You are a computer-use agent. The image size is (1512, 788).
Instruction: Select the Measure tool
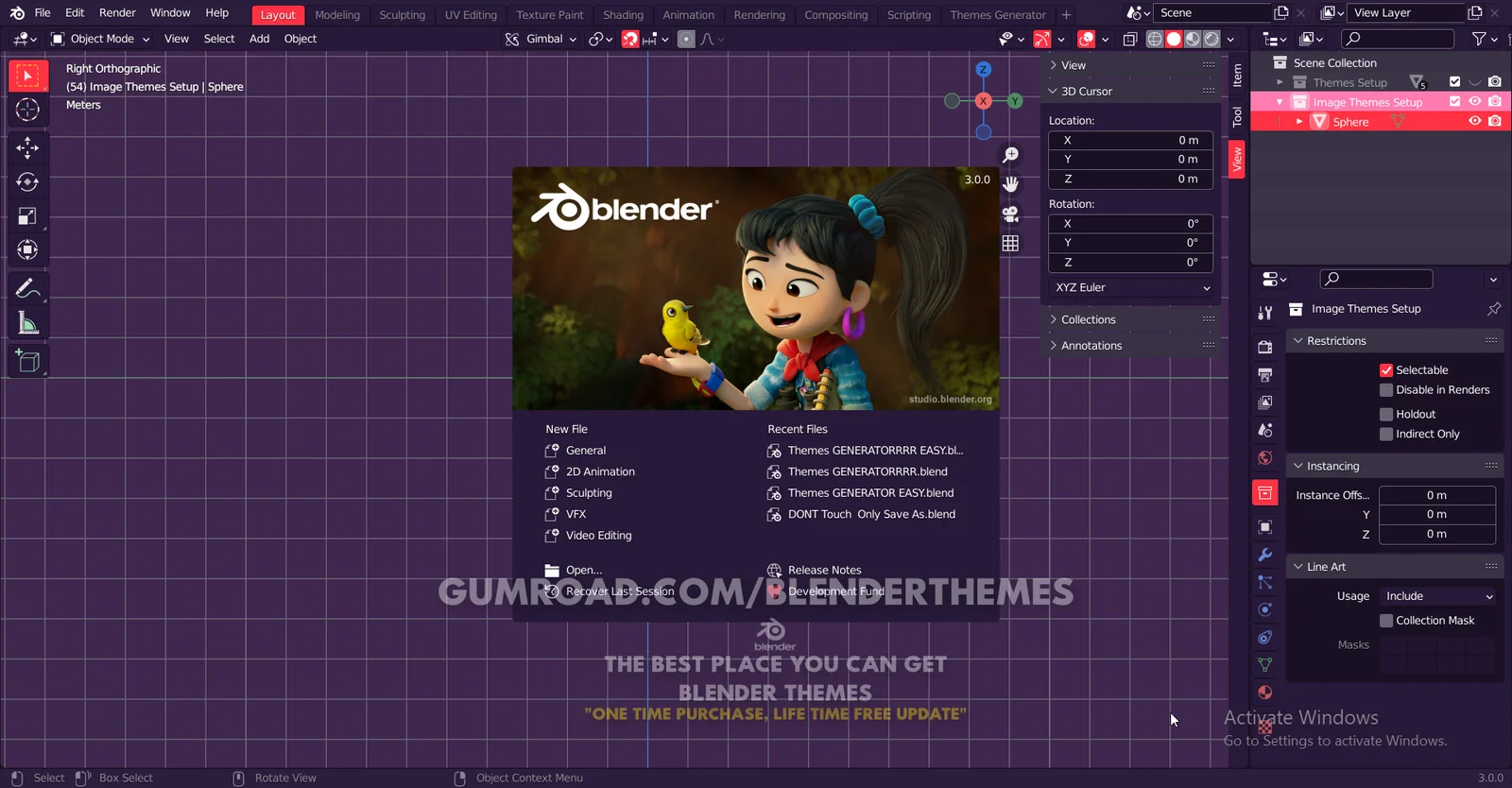pyautogui.click(x=27, y=323)
